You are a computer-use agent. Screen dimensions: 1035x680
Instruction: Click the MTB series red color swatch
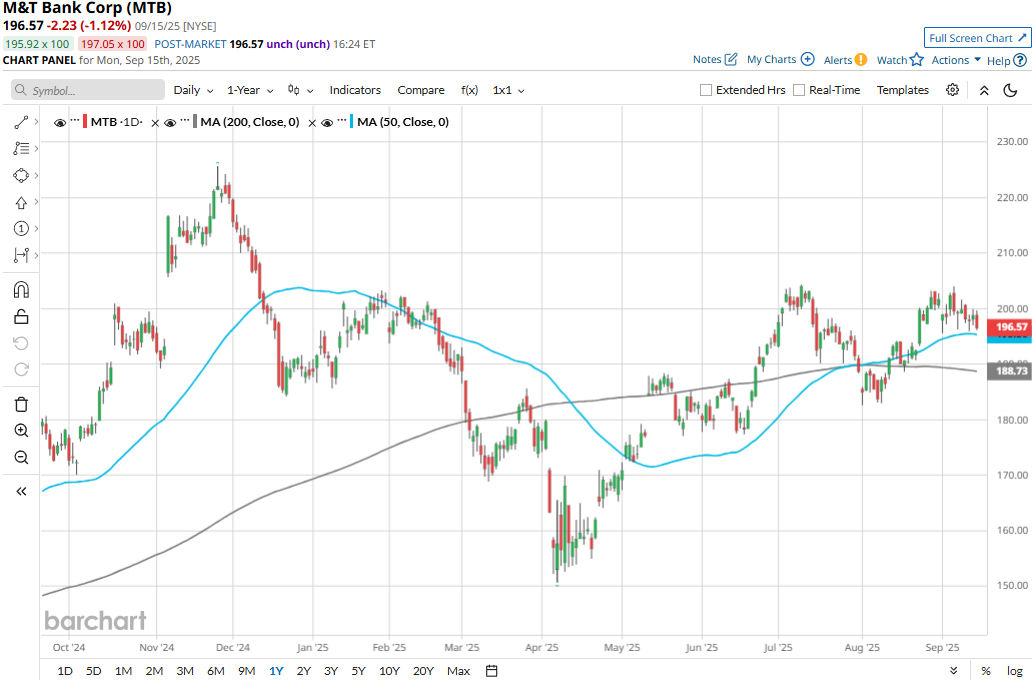pyautogui.click(x=85, y=121)
